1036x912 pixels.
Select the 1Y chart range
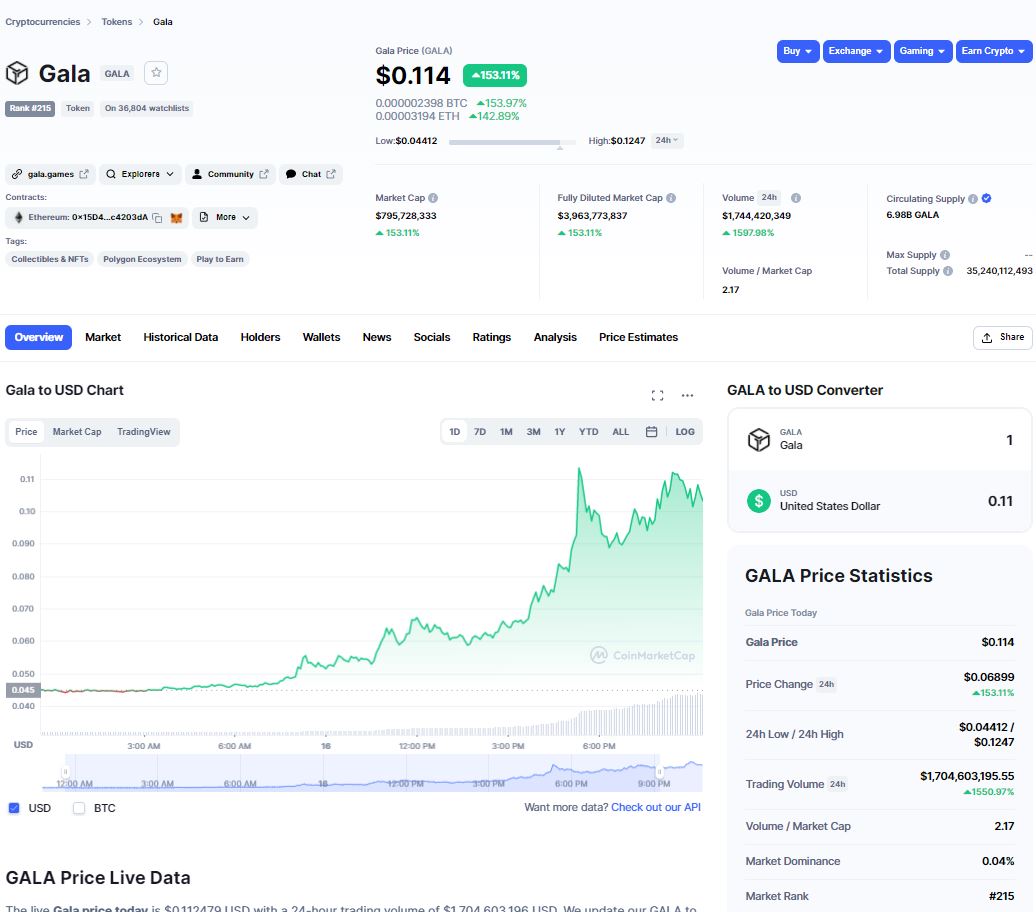[x=560, y=432]
